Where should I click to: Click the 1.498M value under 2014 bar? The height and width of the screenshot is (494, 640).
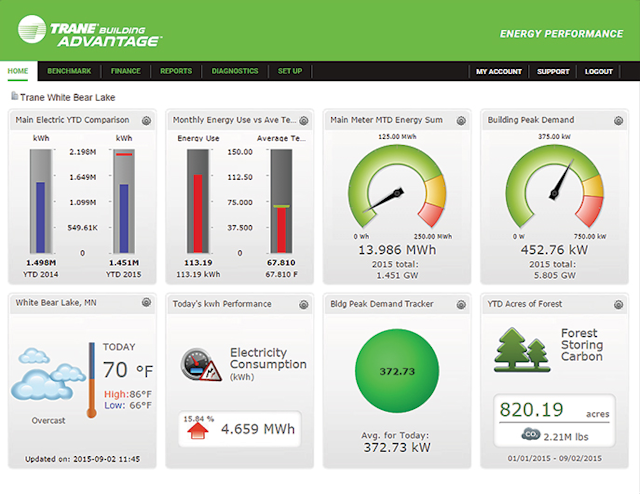41,263
